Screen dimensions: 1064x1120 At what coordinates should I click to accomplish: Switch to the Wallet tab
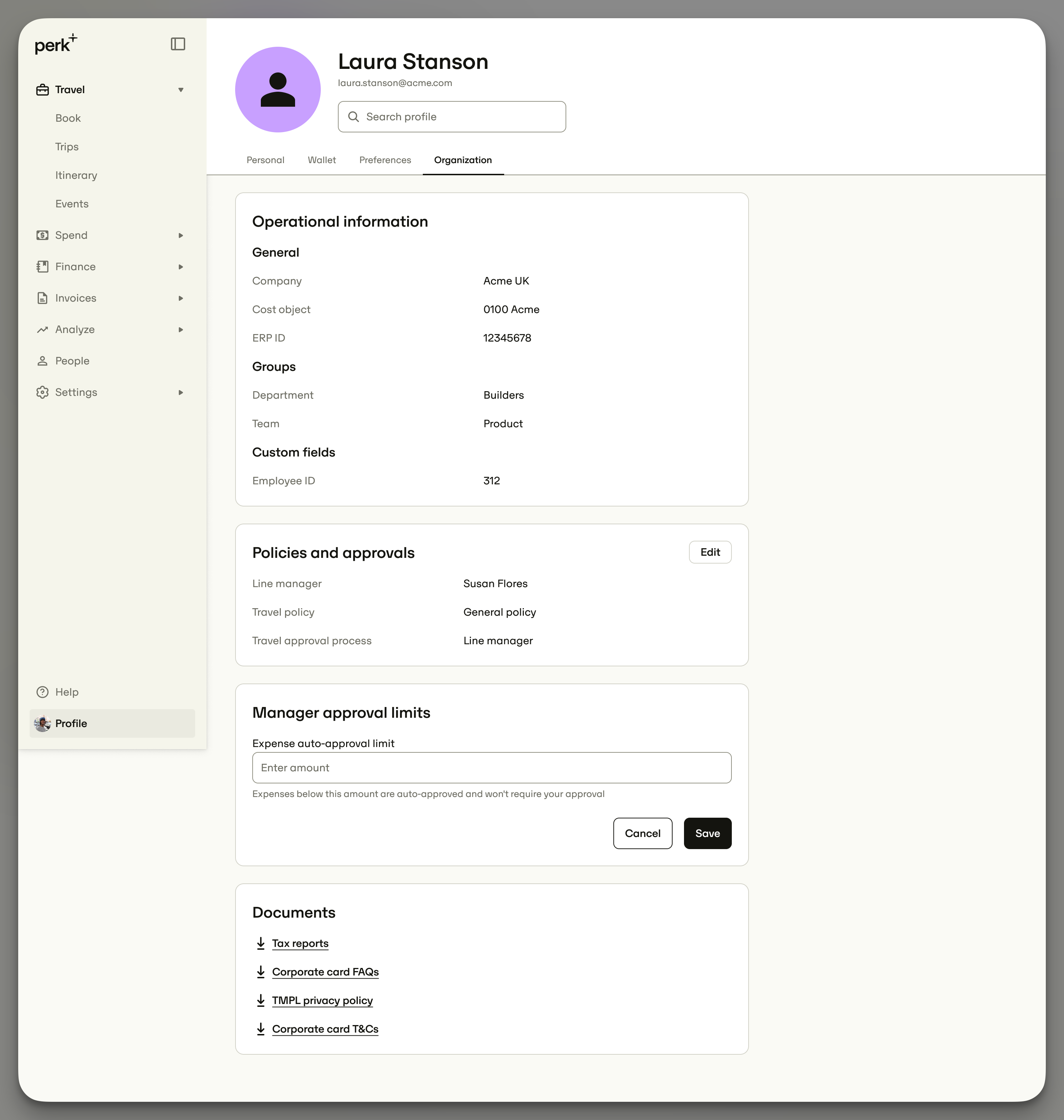click(x=321, y=160)
